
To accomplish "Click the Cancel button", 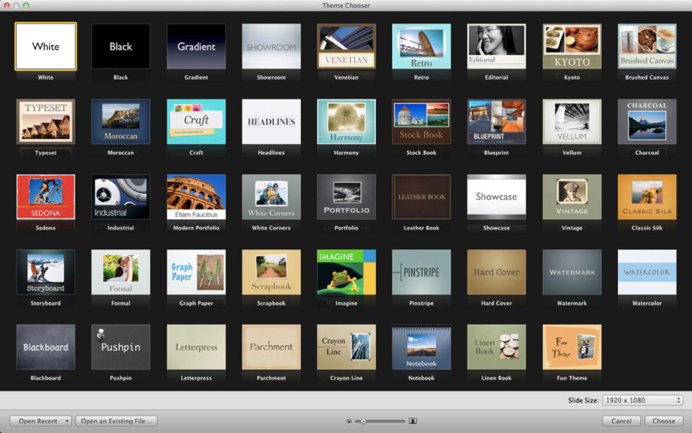I will [x=621, y=421].
